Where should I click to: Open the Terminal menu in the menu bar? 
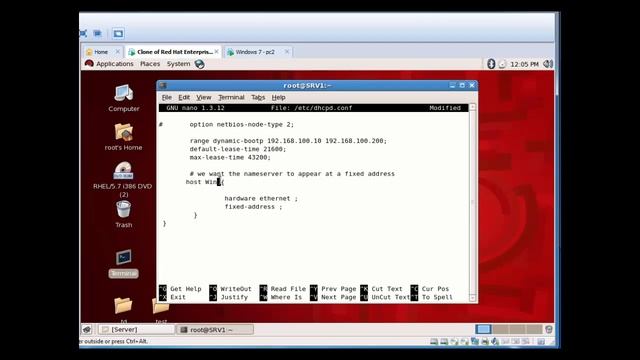coord(231,97)
